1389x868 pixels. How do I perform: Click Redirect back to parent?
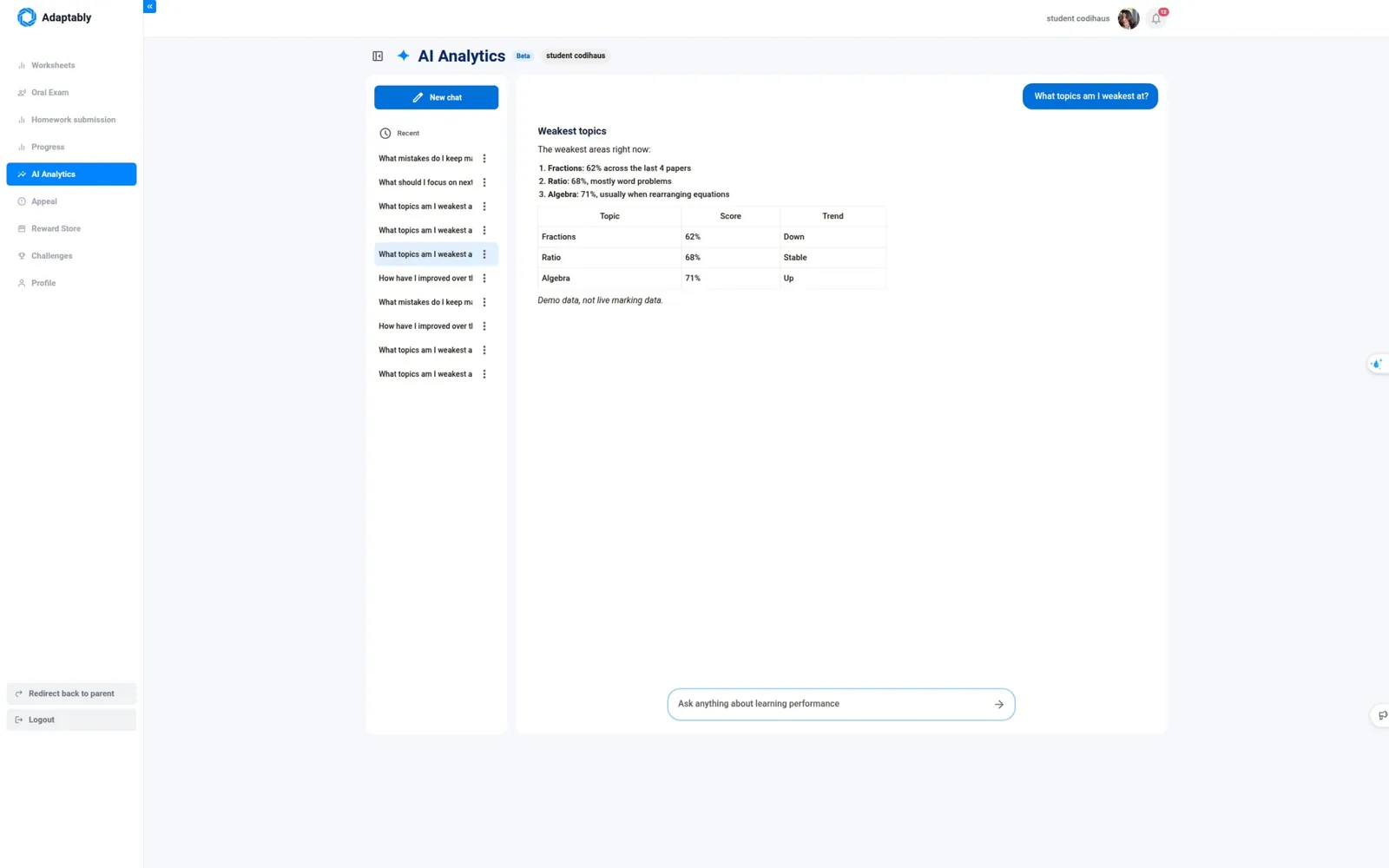[71, 694]
